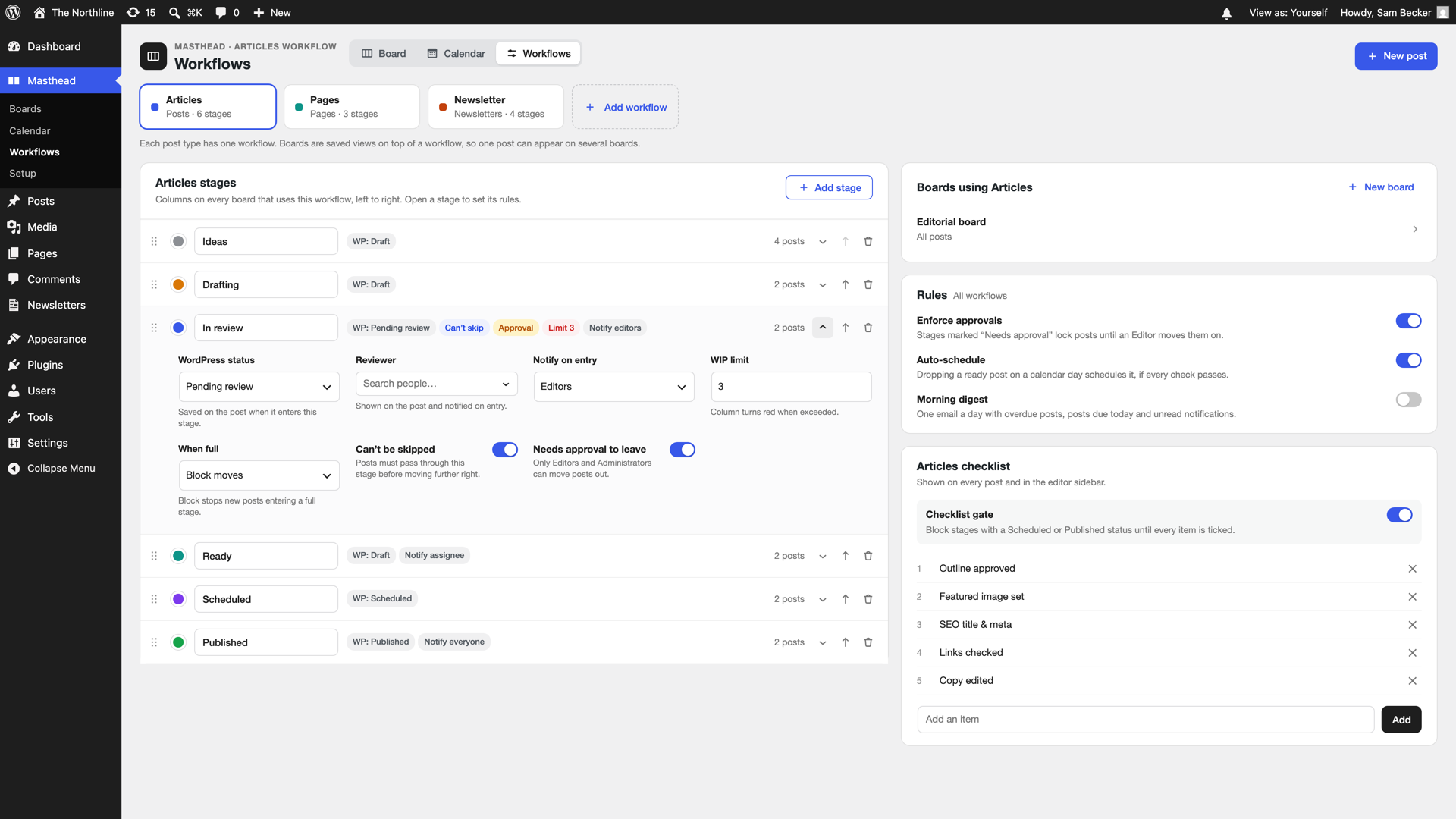Move the Drafting stage up
The width and height of the screenshot is (1456, 819).
[x=846, y=284]
